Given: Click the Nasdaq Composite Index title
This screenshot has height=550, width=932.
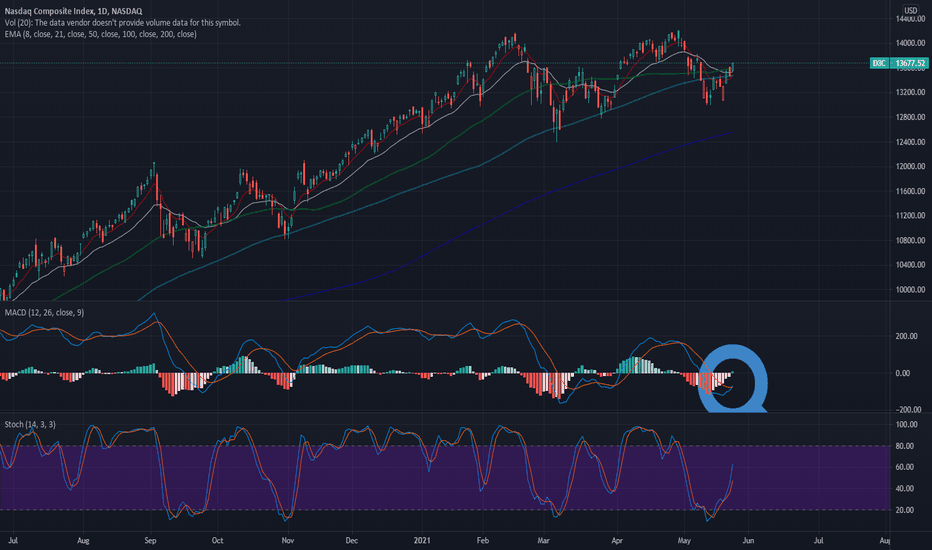Looking at the screenshot, I should pyautogui.click(x=74, y=11).
